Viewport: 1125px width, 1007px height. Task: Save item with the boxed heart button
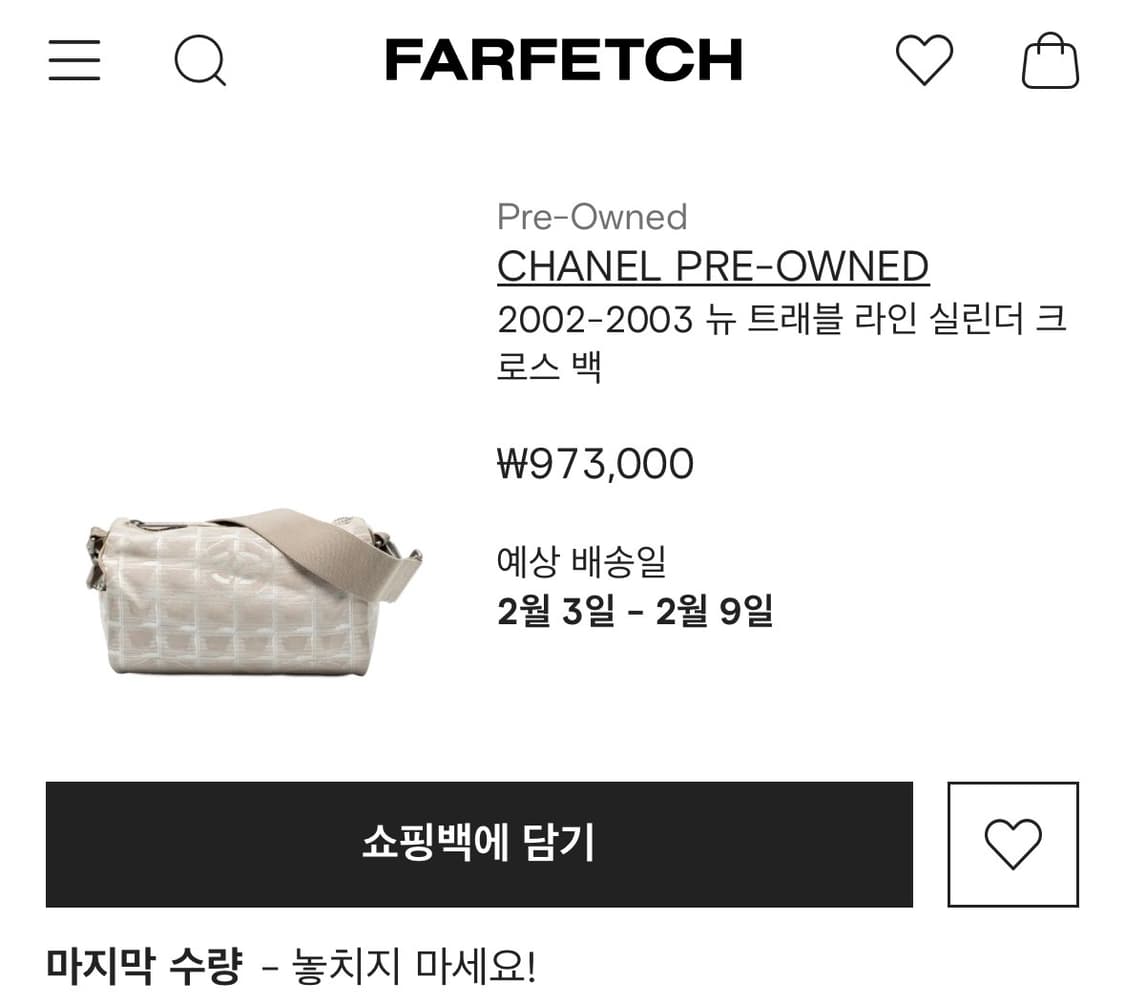(1012, 844)
